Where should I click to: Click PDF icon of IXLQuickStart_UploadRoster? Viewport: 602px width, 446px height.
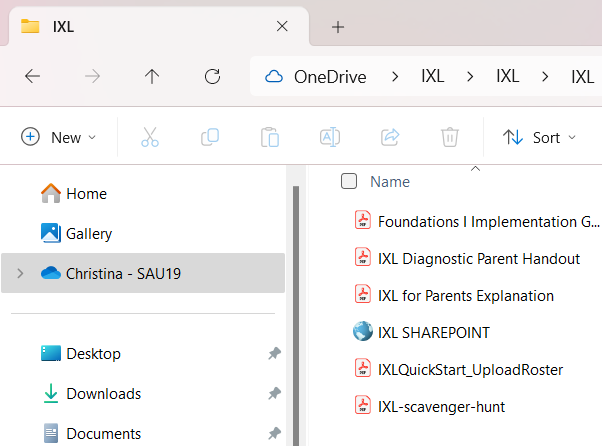pos(363,368)
